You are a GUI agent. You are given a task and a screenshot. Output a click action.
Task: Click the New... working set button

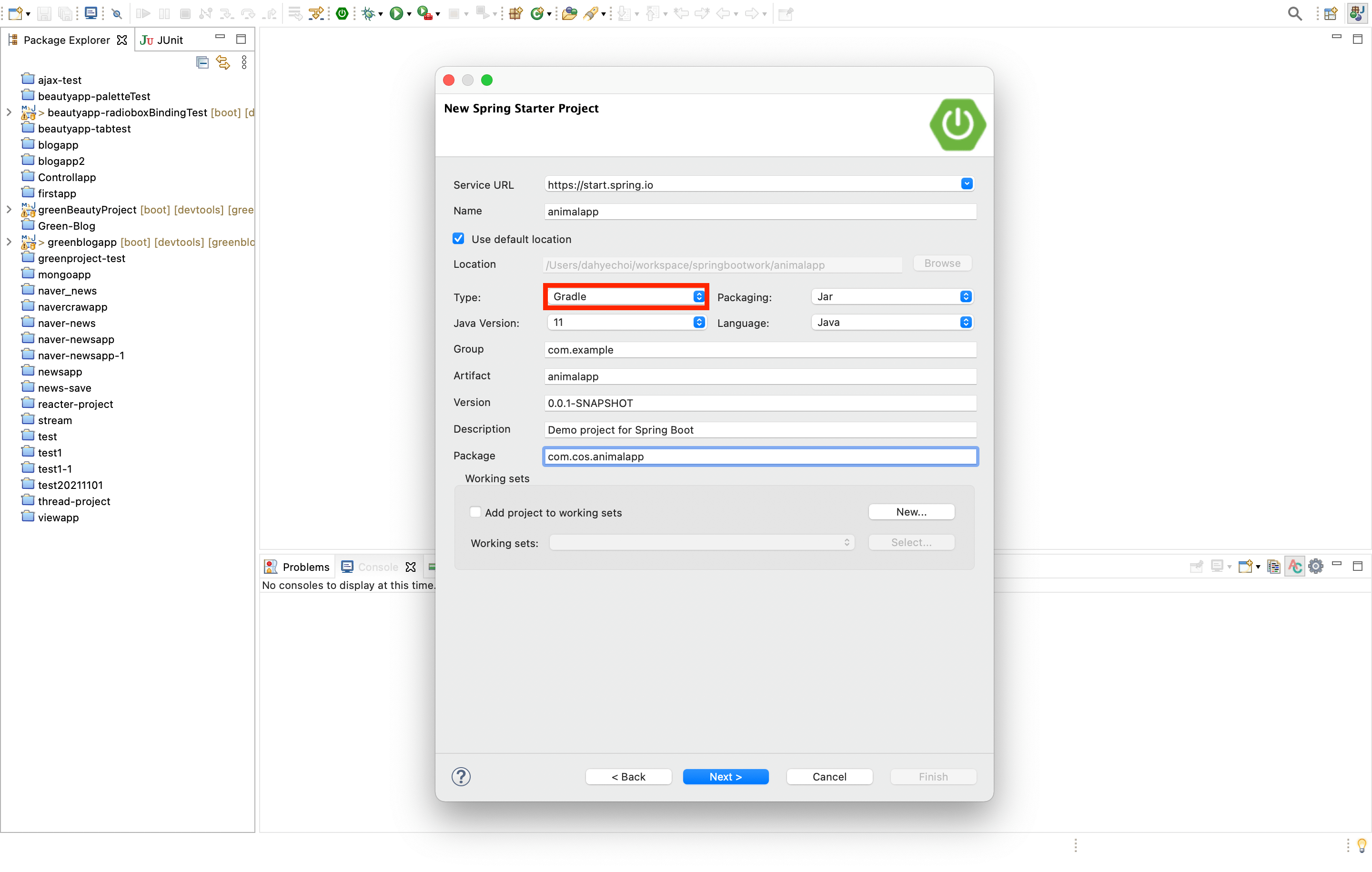coord(911,511)
